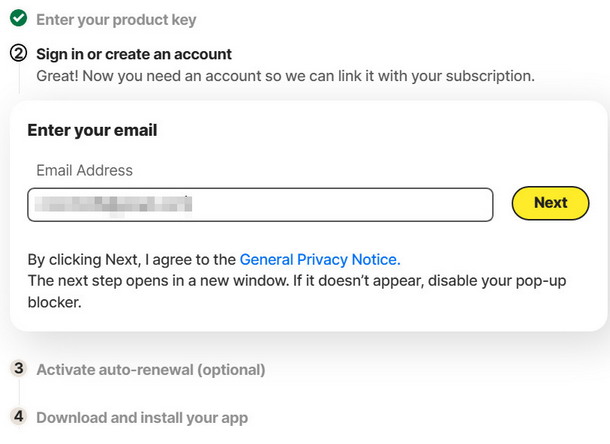Image resolution: width=610 pixels, height=444 pixels.
Task: Click the step 4 number circle
Action: pyautogui.click(x=18, y=417)
